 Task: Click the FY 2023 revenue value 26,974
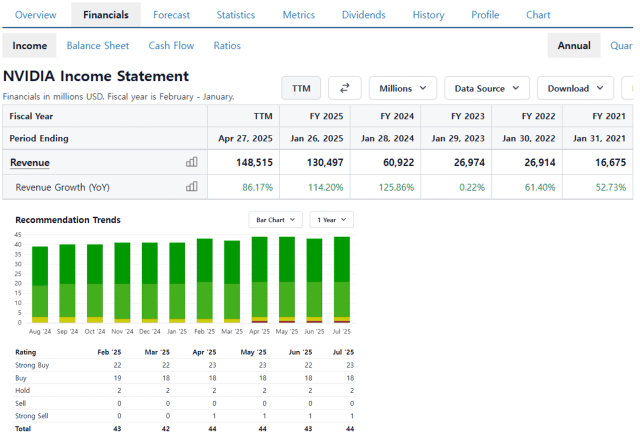pyautogui.click(x=469, y=162)
